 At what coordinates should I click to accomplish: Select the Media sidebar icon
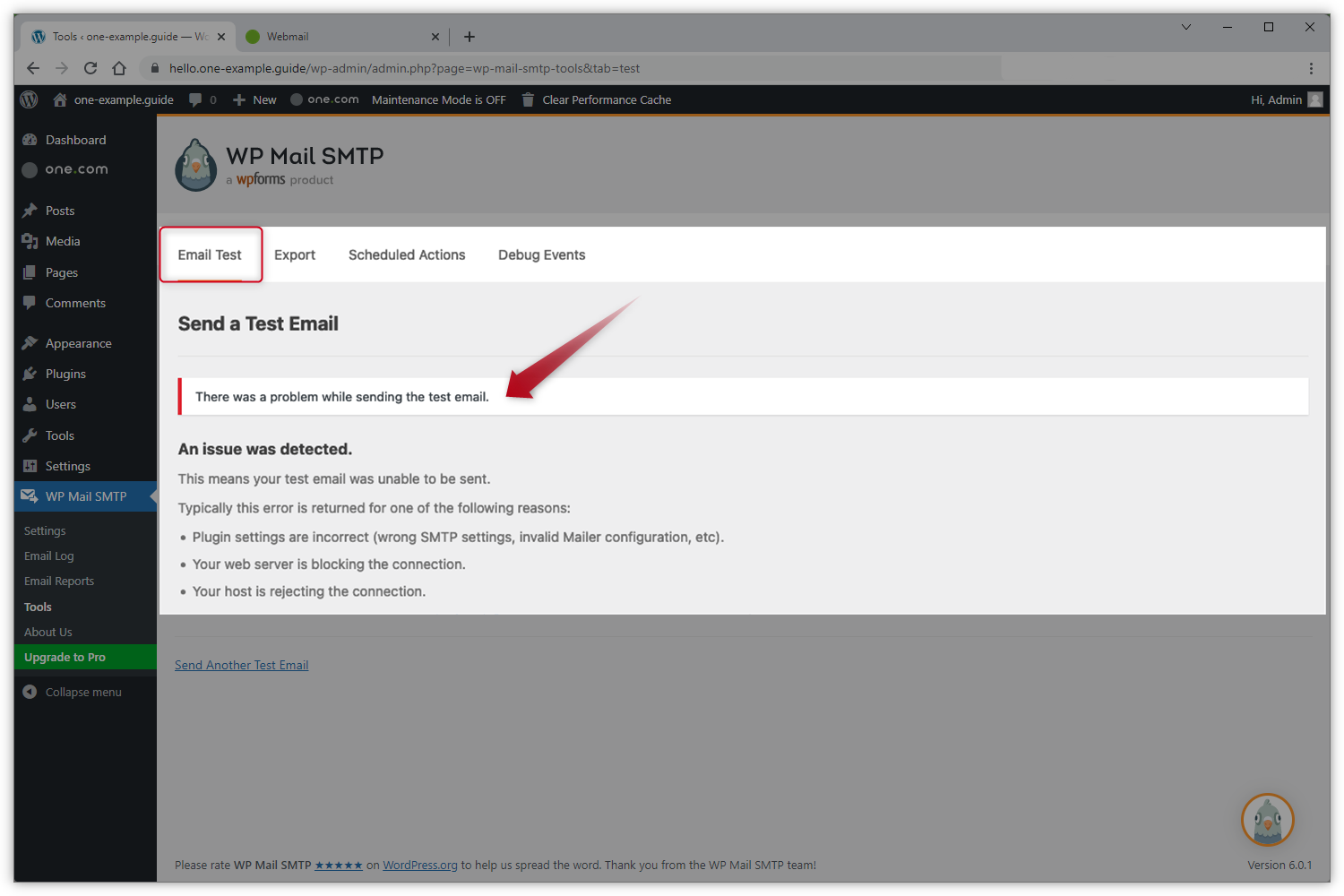coord(30,241)
